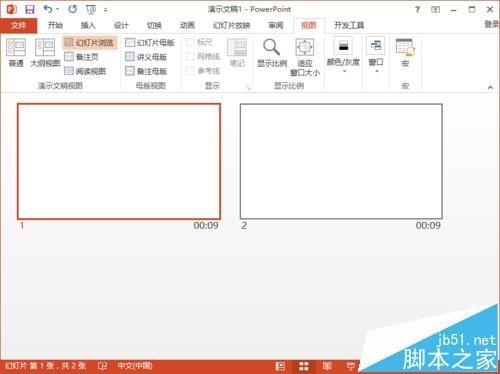The width and height of the screenshot is (500, 374).
Task: Click Slide Sorter icon in status bar
Action: click(x=304, y=366)
